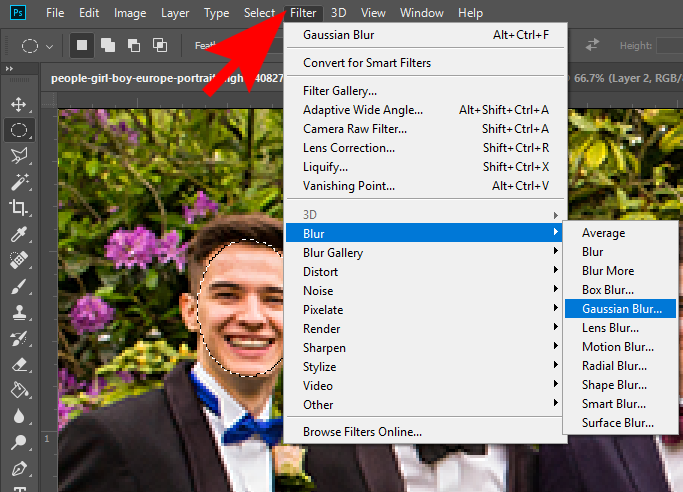Screen dimensions: 683x492
Task: Select the Pen tool
Action: point(19,469)
